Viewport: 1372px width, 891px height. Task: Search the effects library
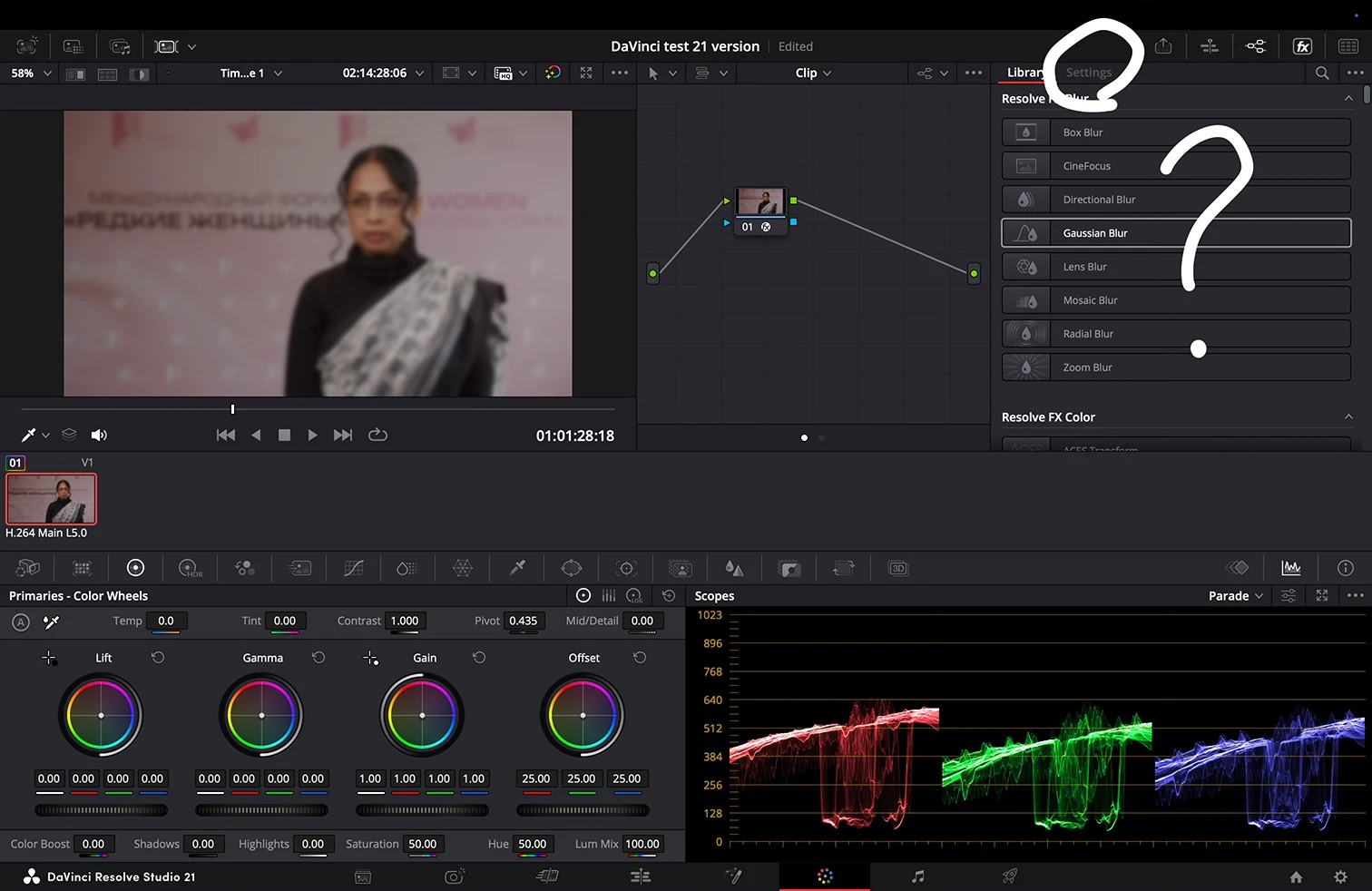pos(1322,73)
